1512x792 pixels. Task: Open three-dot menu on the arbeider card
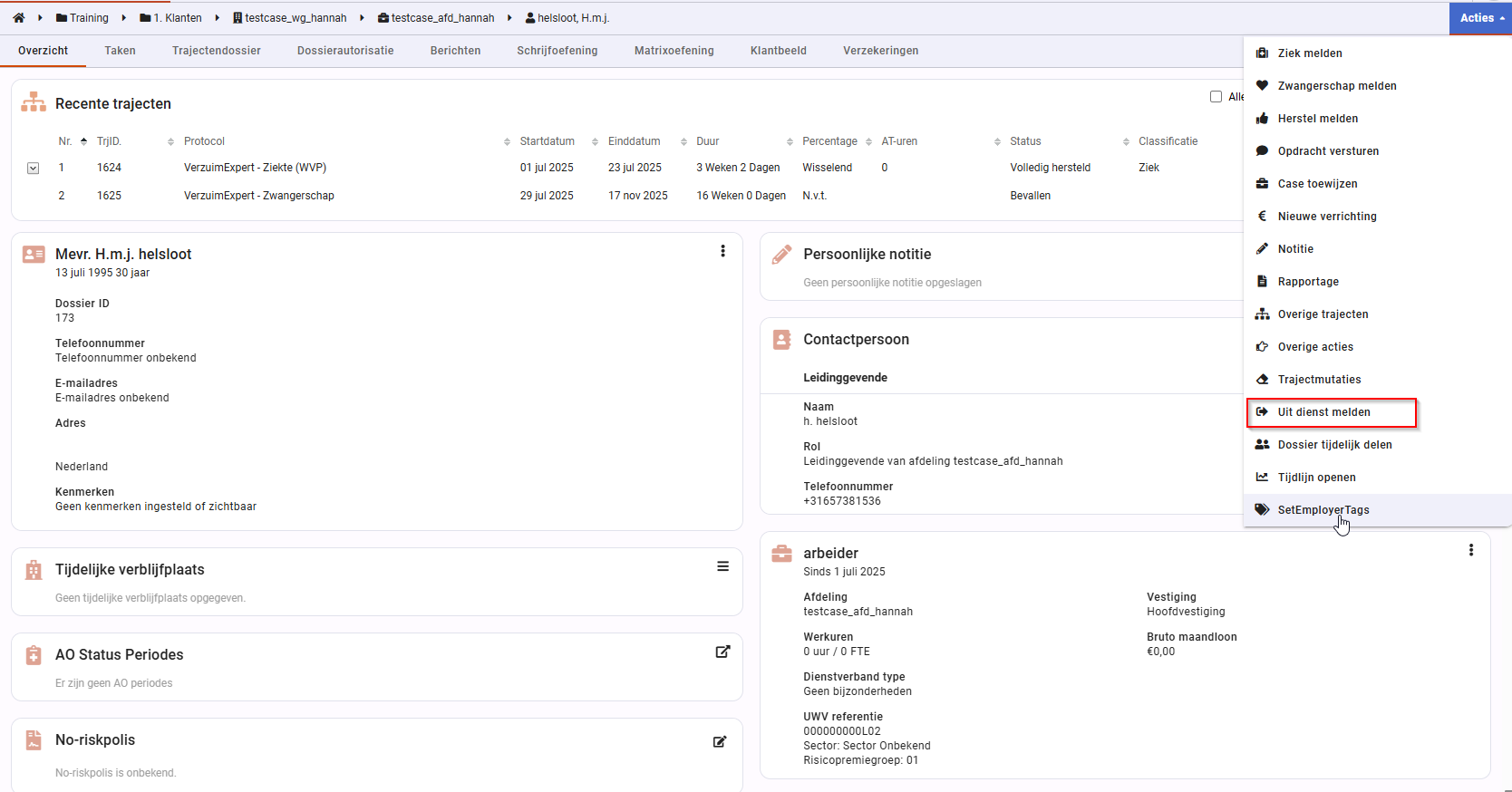click(1471, 550)
